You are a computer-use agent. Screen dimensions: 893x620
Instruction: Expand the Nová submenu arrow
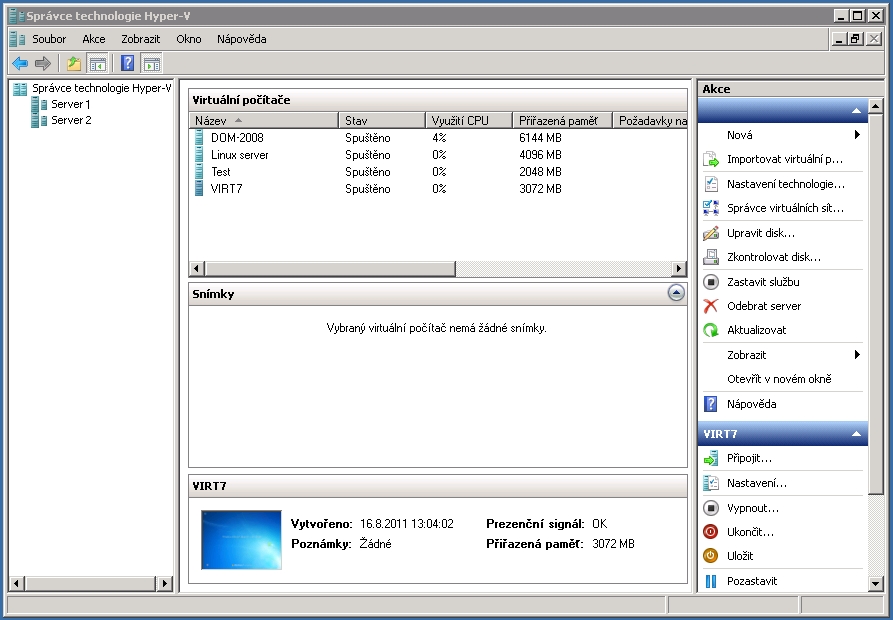pos(857,135)
